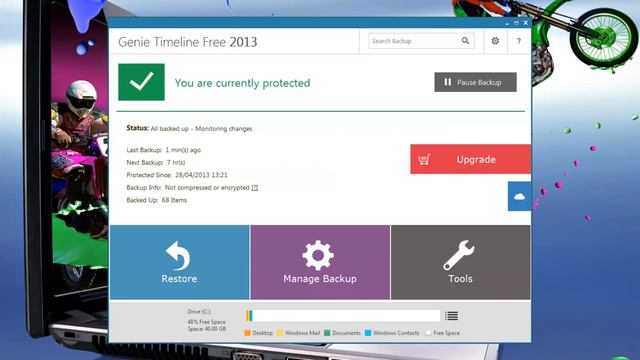Screen dimensions: 640x360
Task: Click the 'Drive (C:)' label
Action: (x=199, y=311)
